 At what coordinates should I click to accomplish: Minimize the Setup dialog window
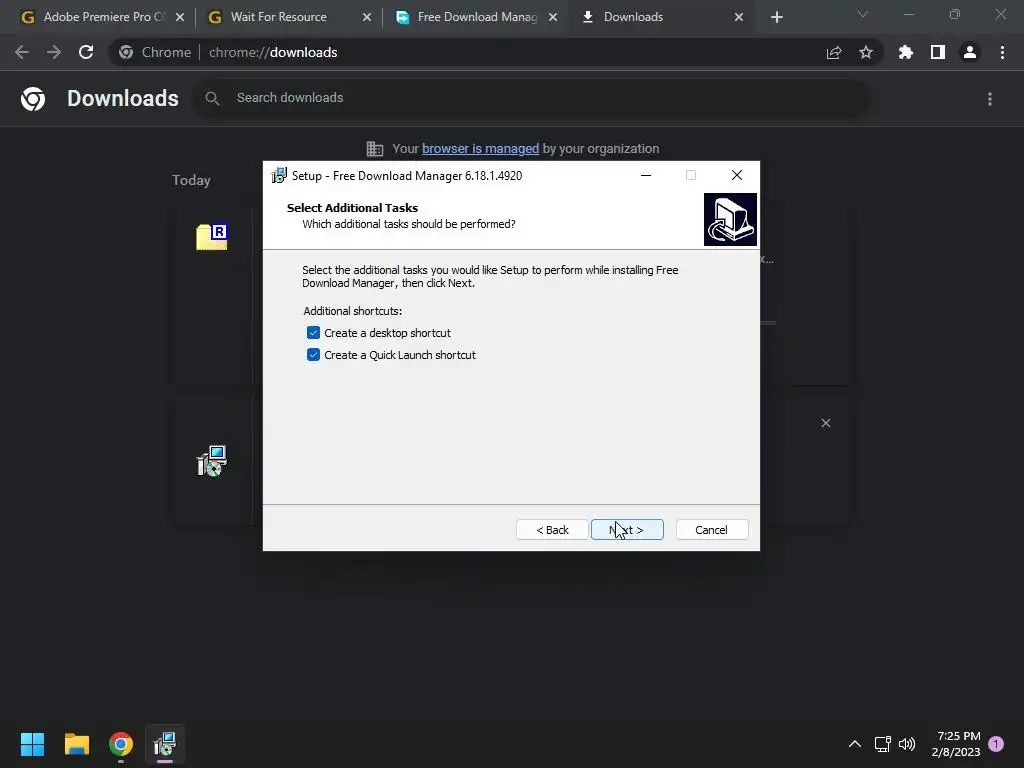[x=646, y=175]
